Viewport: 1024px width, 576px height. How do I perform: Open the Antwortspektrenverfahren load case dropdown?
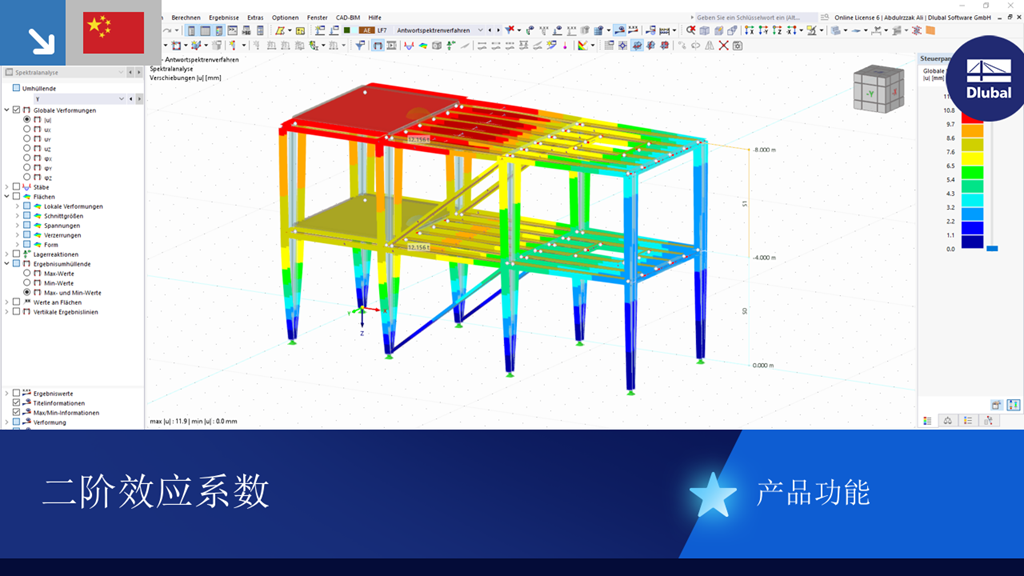(480, 30)
